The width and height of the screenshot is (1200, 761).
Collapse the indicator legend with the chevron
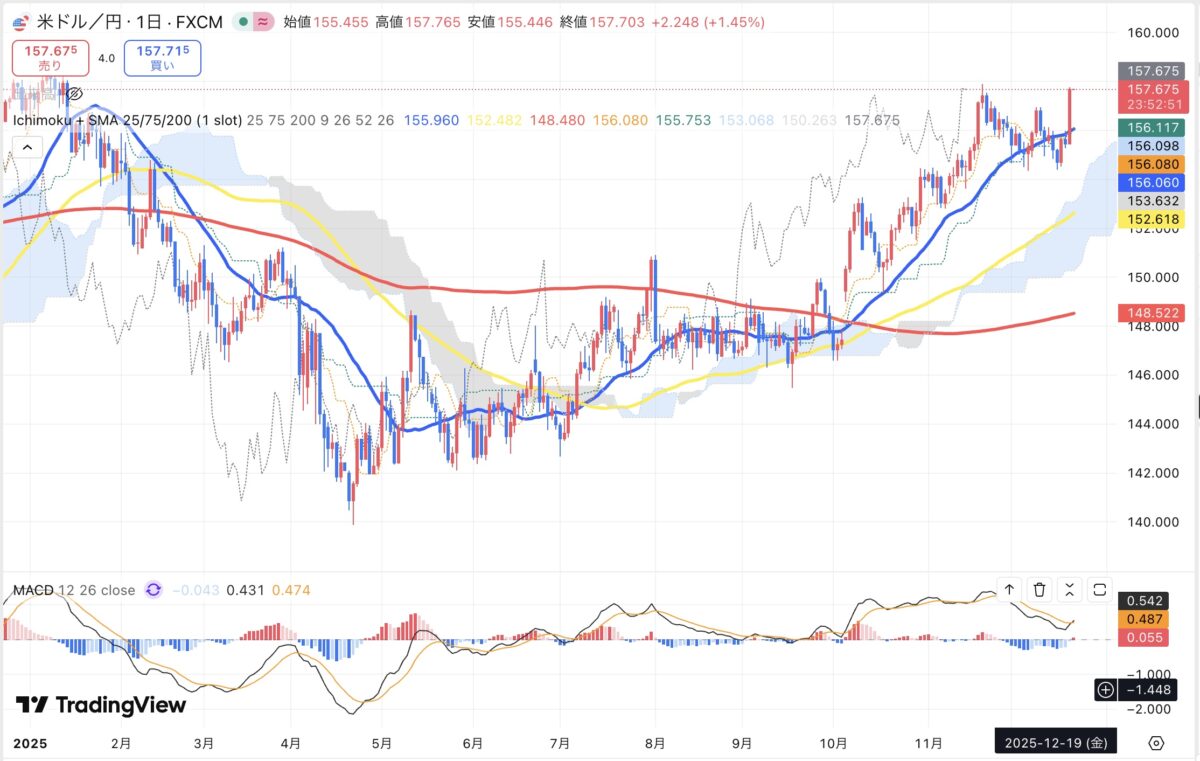tap(26, 147)
